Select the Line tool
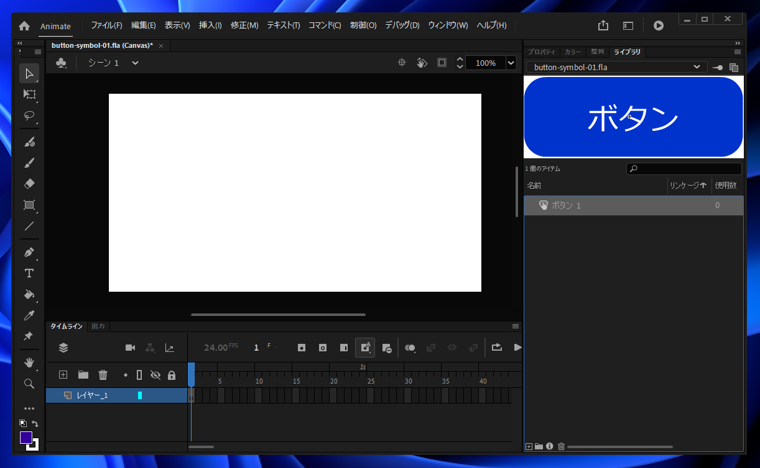Image resolution: width=760 pixels, height=468 pixels. coord(29,226)
